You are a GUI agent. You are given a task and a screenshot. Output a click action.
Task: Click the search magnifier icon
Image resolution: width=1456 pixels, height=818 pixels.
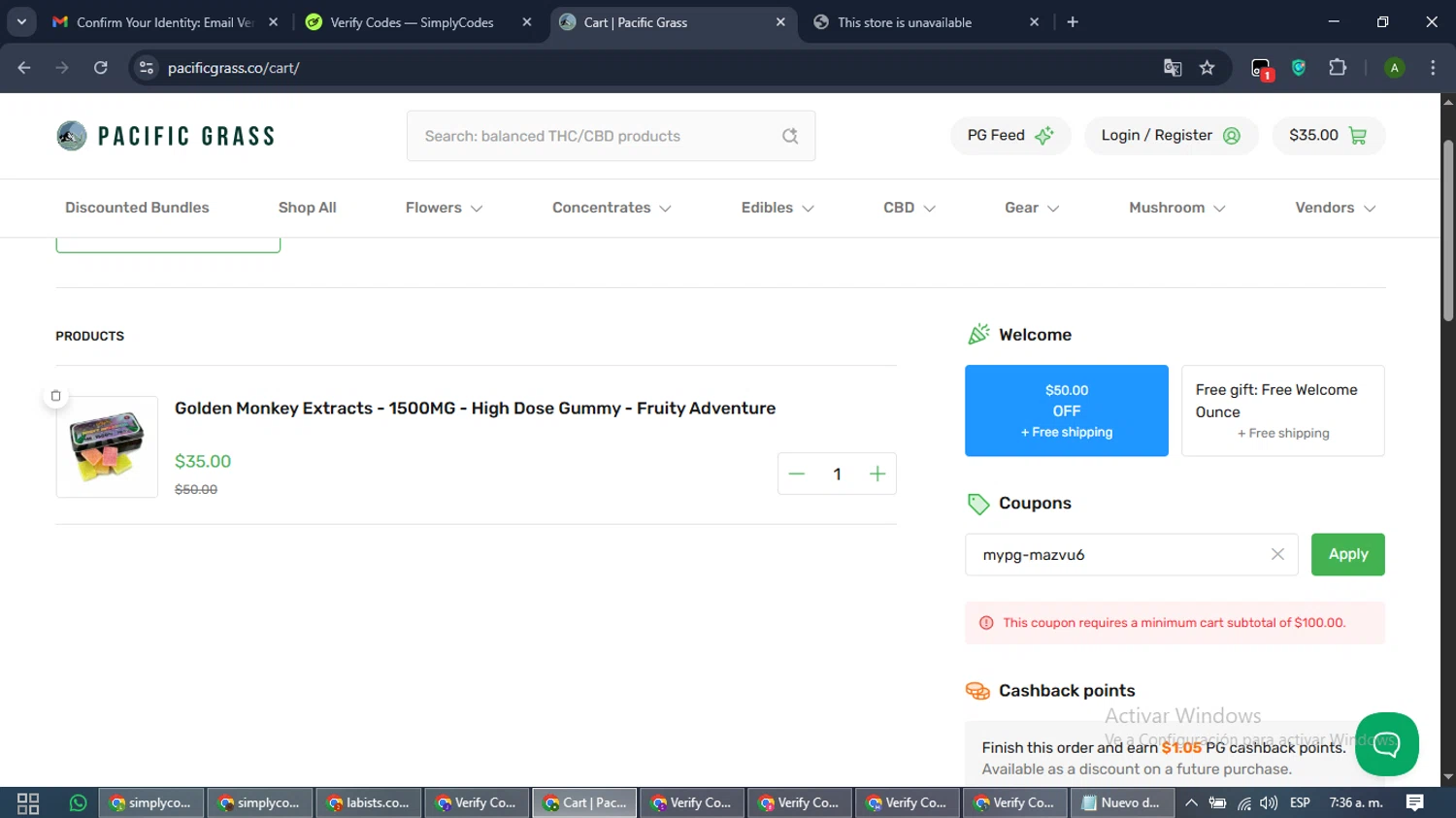tap(790, 136)
